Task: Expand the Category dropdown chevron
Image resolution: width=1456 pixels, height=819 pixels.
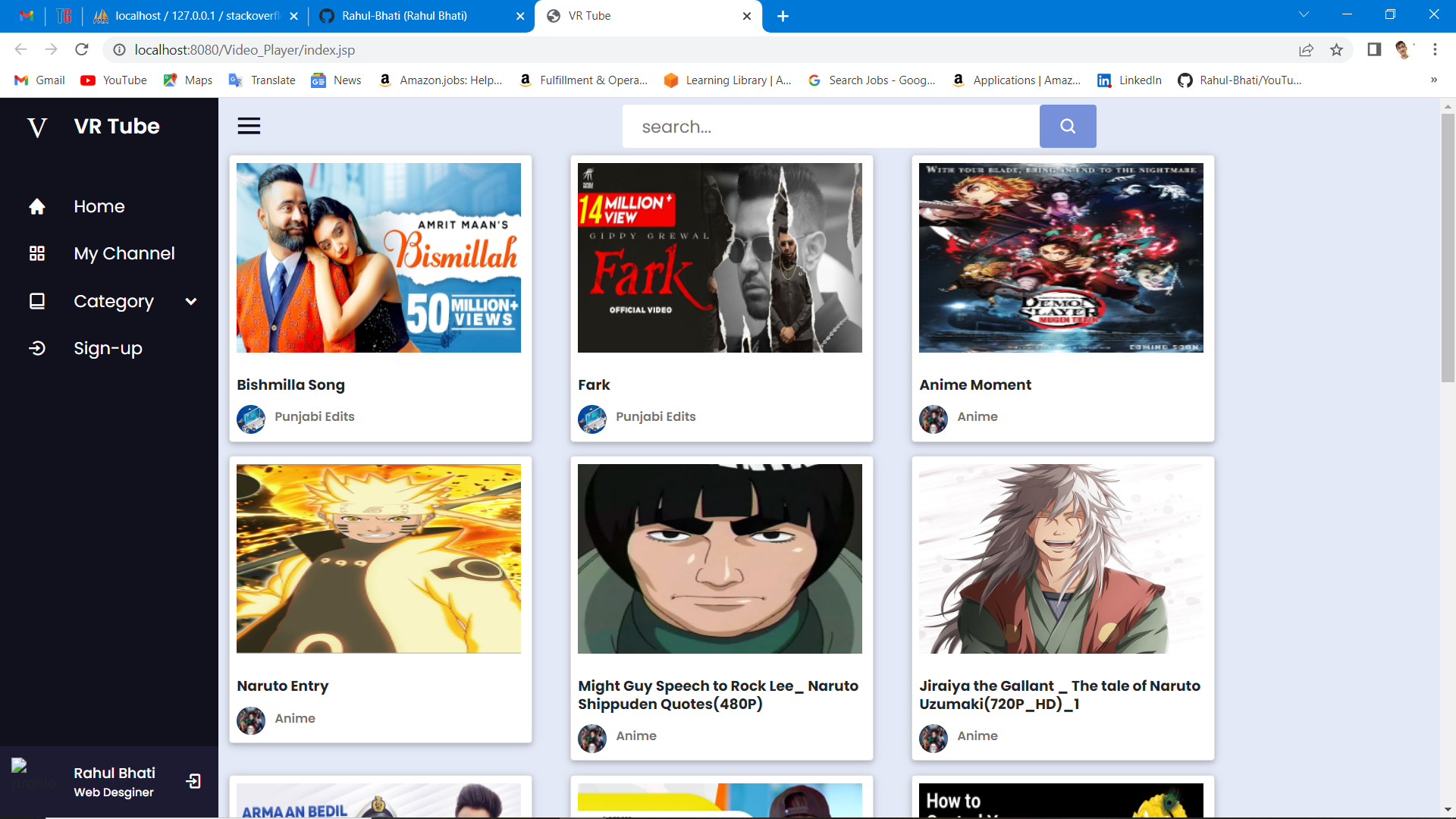Action: click(191, 301)
